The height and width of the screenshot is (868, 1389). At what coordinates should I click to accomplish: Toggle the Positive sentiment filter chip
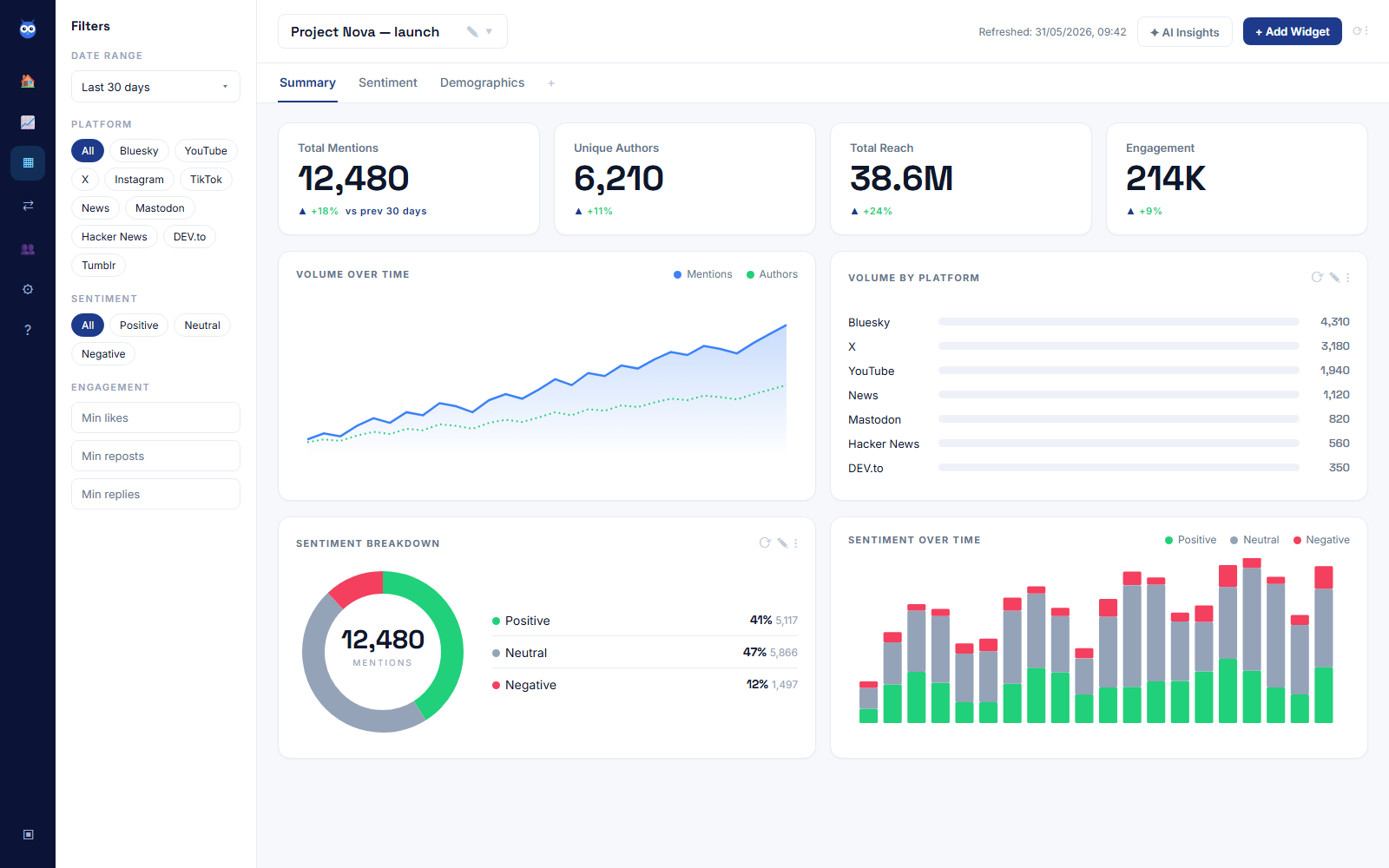139,325
